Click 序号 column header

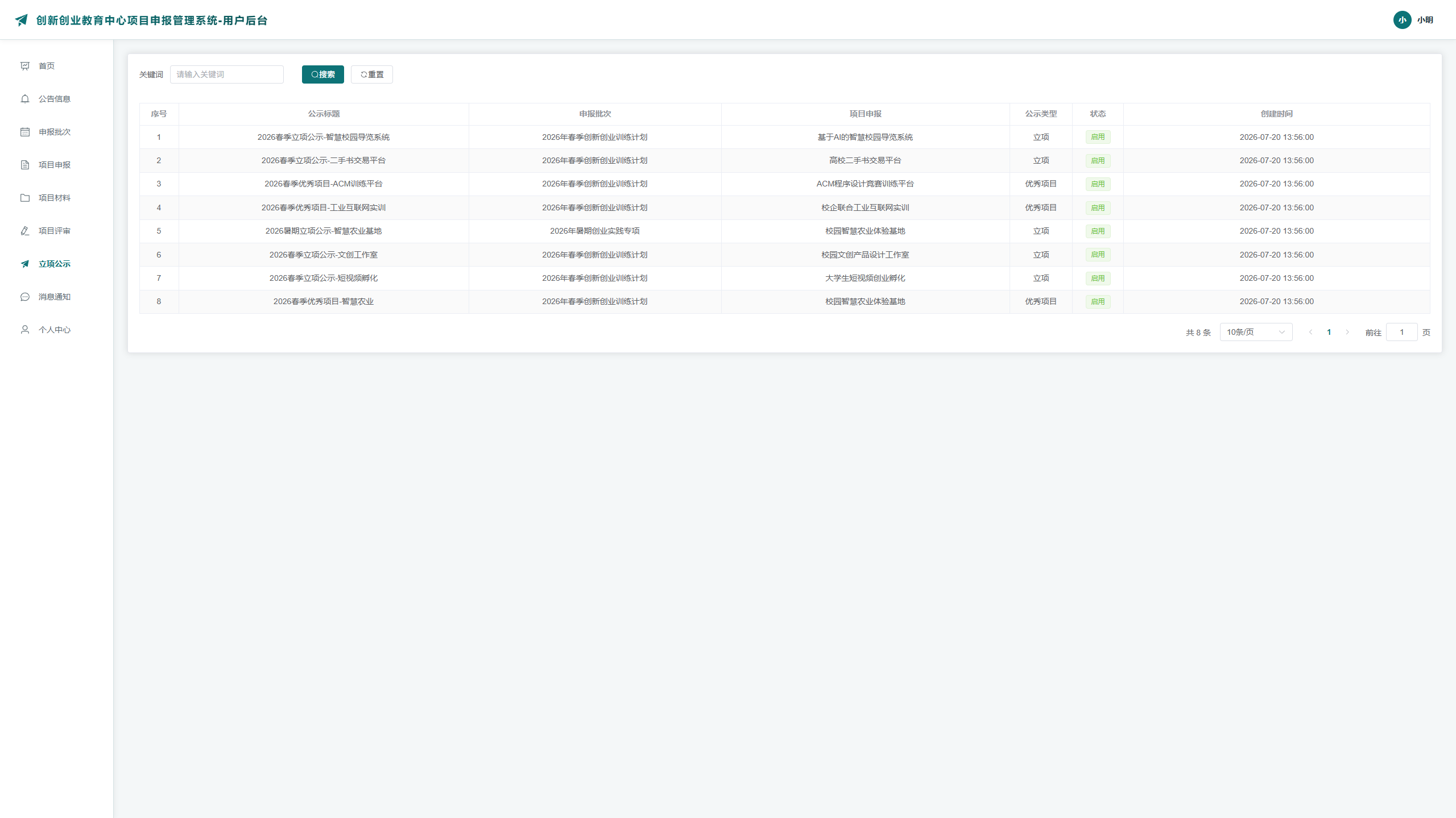(159, 114)
